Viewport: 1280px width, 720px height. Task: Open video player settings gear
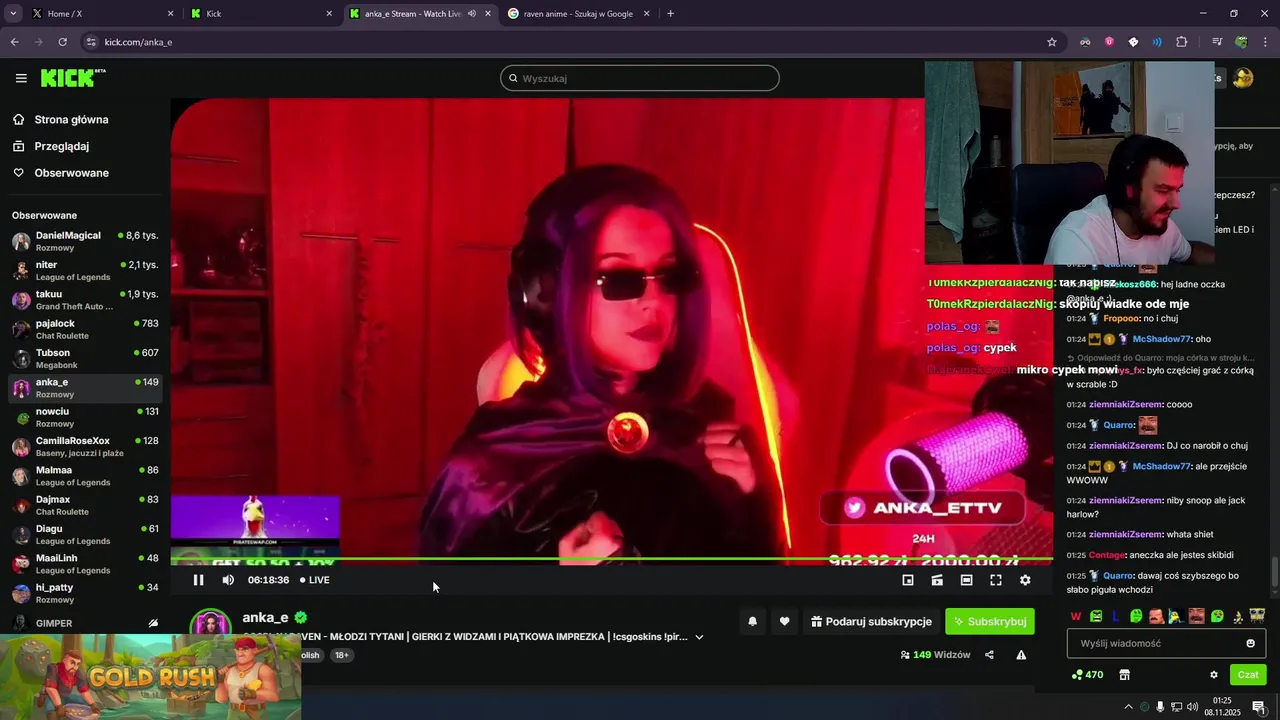tap(1025, 580)
